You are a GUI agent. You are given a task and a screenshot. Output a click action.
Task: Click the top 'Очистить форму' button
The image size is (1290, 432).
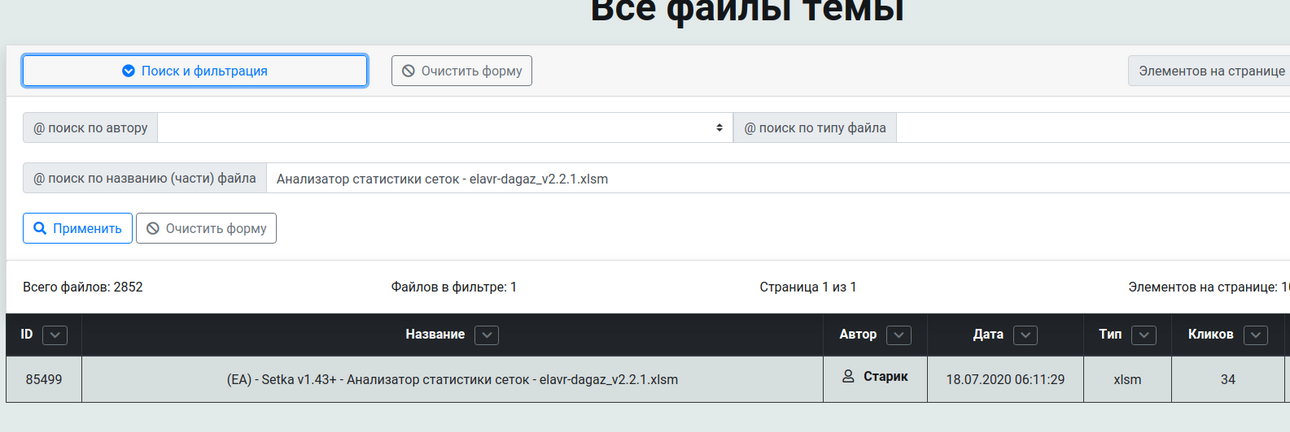click(462, 71)
